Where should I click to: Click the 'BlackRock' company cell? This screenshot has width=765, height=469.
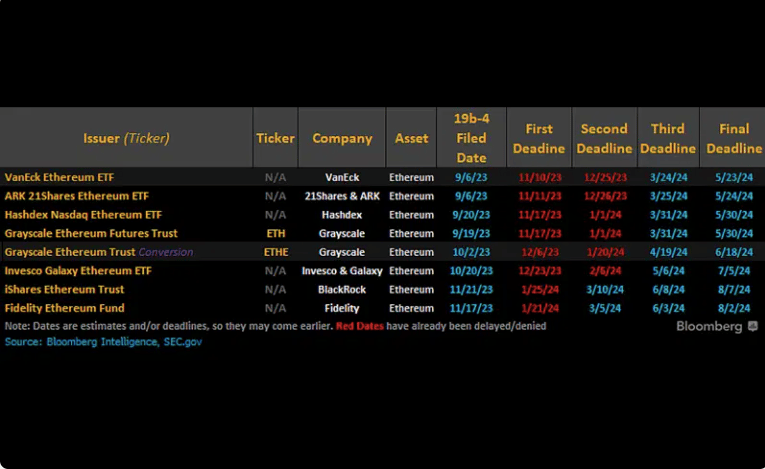coord(342,289)
